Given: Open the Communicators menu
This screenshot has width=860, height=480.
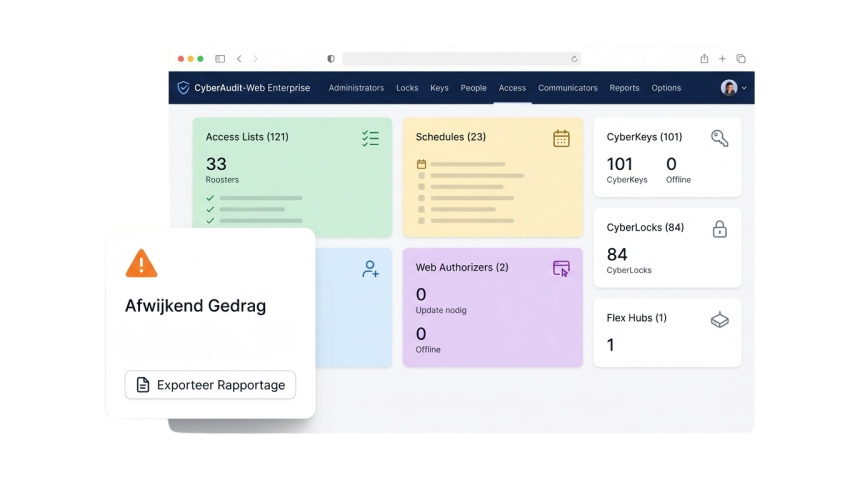Looking at the screenshot, I should click(567, 88).
